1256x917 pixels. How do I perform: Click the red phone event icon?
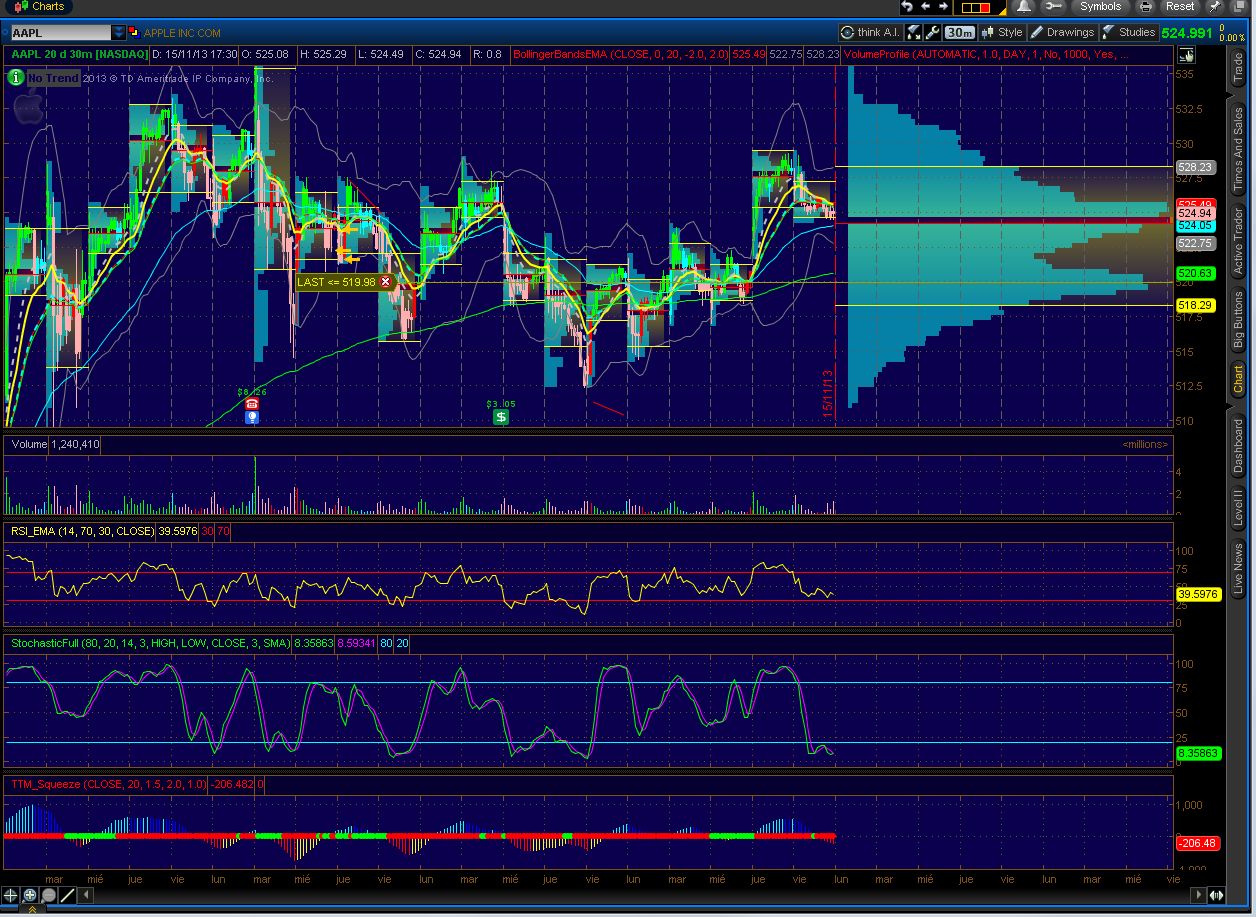(x=252, y=404)
